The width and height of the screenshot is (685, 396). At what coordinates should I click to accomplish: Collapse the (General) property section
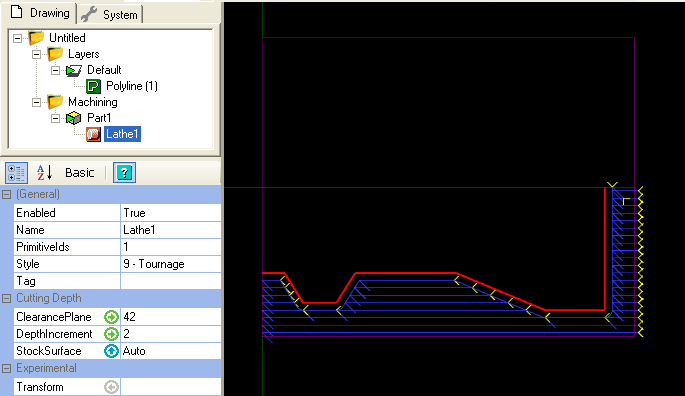click(x=6, y=195)
